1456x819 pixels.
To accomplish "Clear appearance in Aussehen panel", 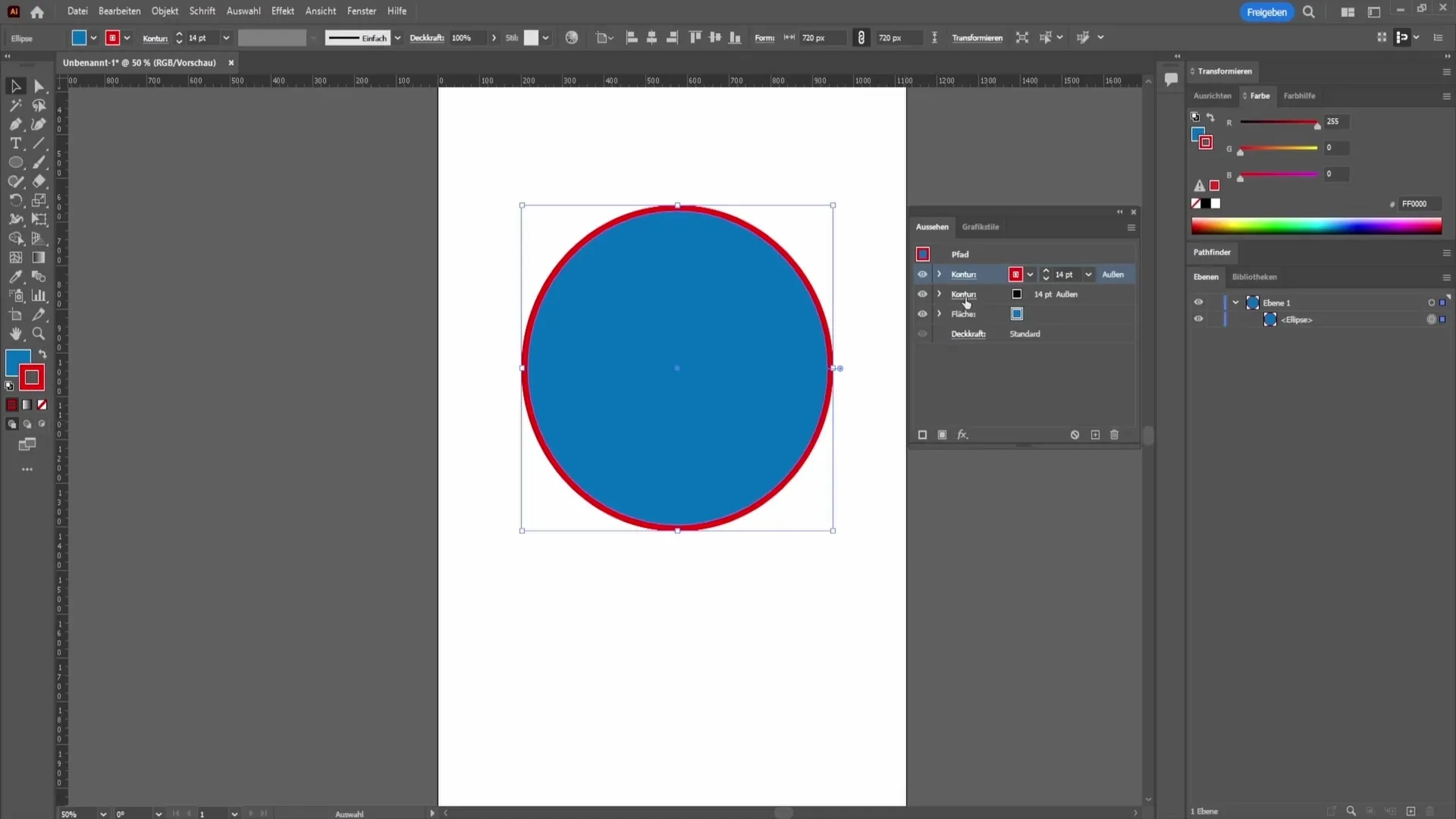I will tap(1075, 435).
